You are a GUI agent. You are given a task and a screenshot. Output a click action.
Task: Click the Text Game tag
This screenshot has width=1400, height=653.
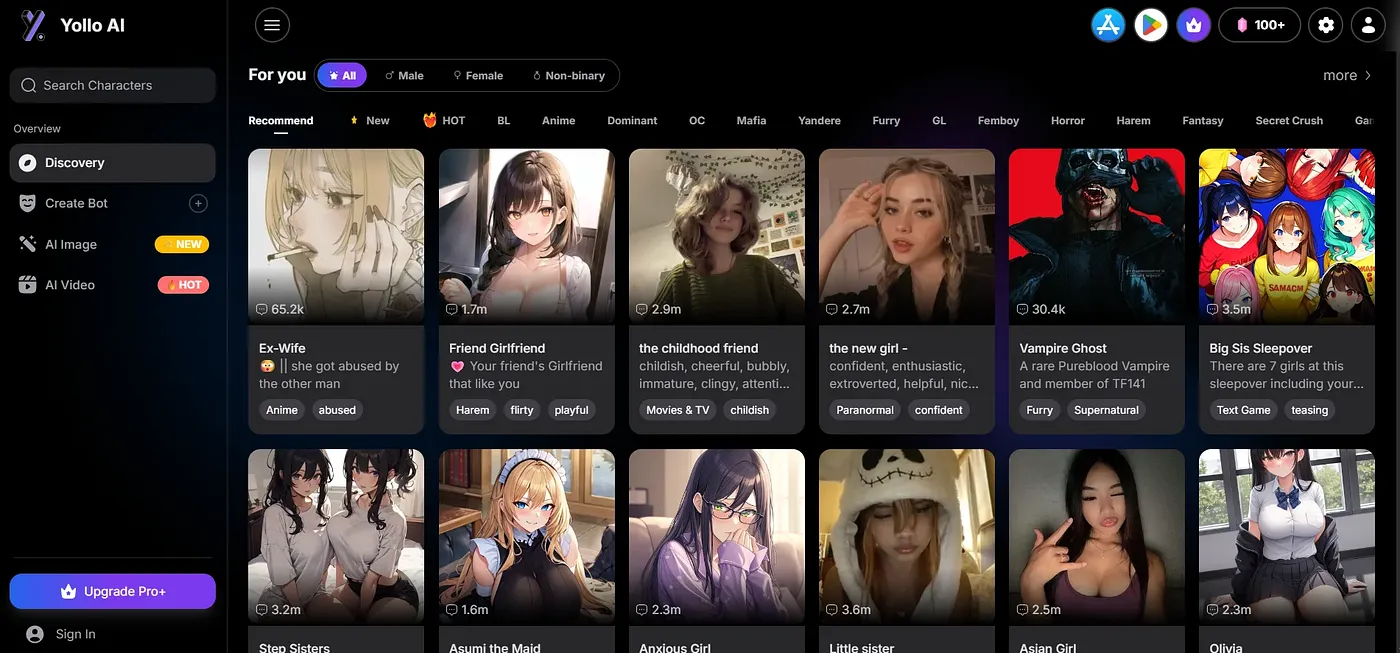point(1243,410)
